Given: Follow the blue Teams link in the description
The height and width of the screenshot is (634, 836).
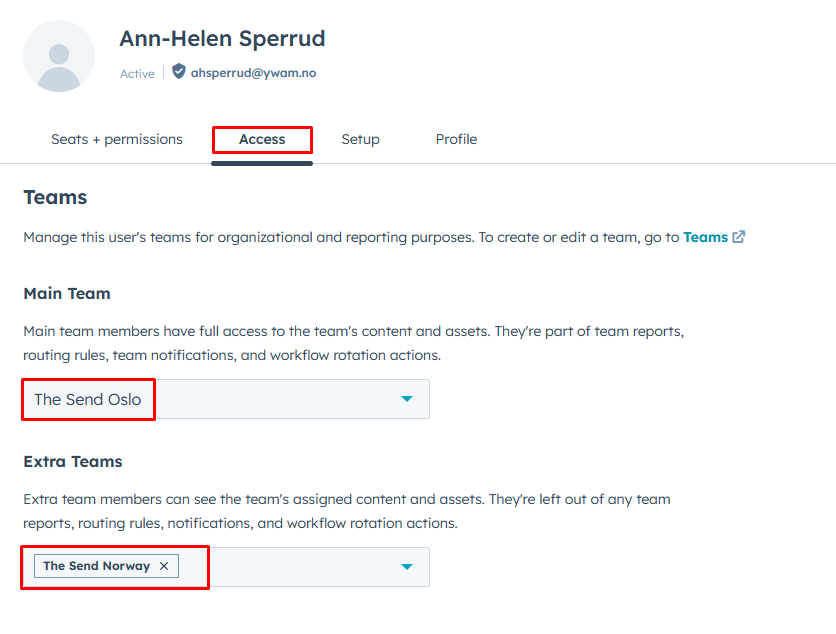Looking at the screenshot, I should click(705, 237).
